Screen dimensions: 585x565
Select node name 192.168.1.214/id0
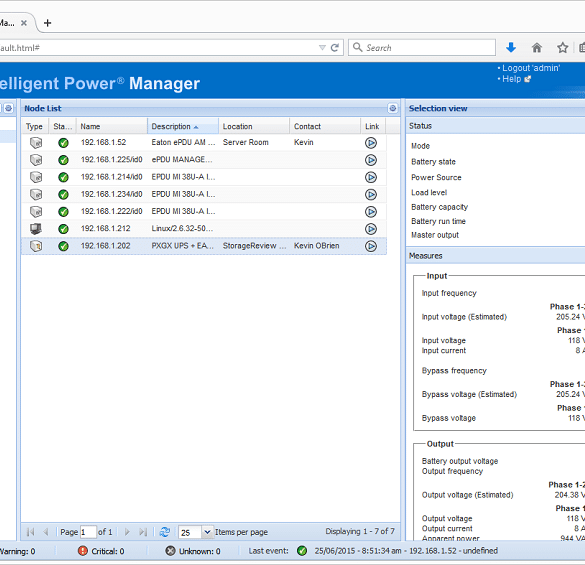tap(112, 177)
